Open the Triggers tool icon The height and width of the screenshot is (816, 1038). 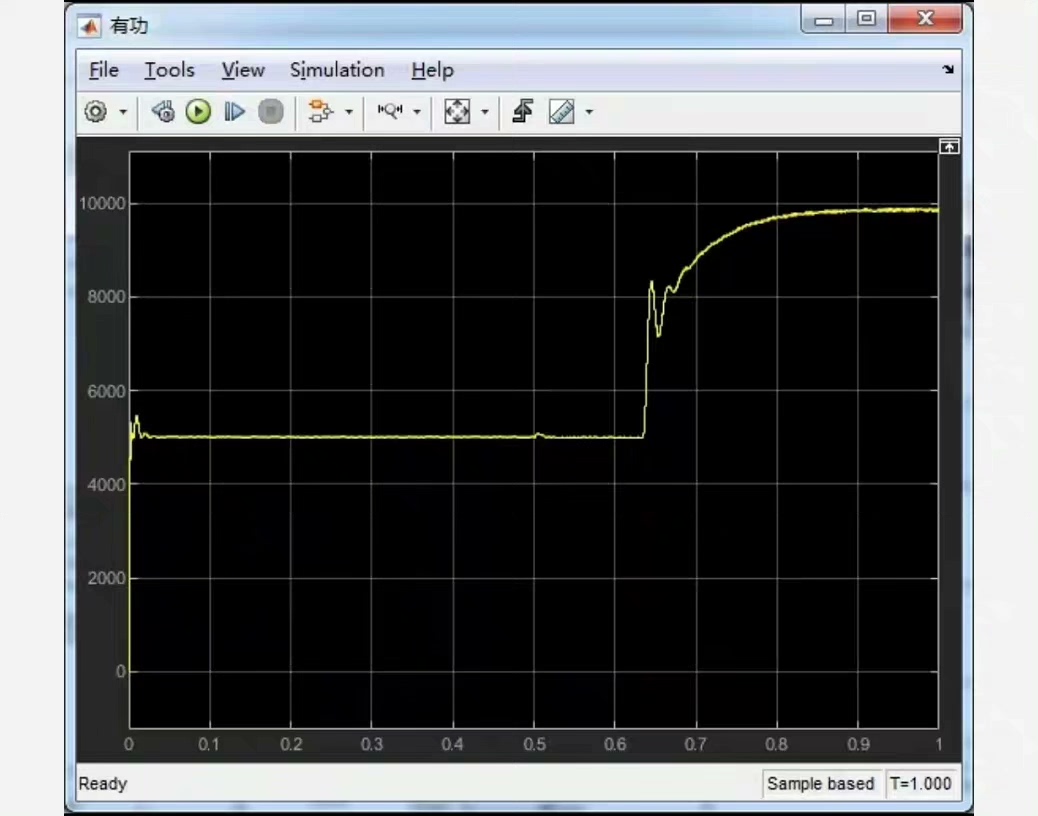pos(523,111)
